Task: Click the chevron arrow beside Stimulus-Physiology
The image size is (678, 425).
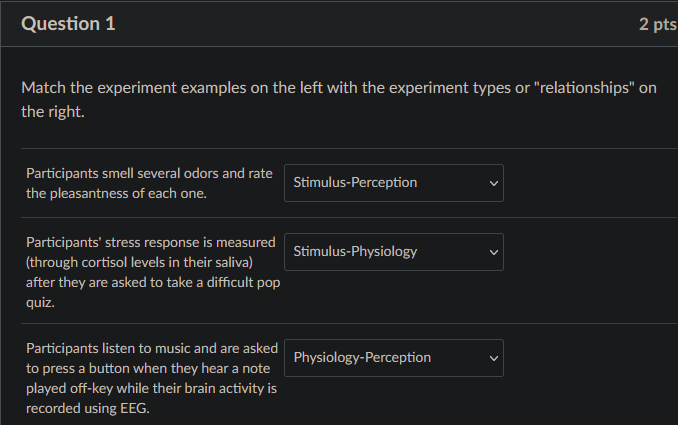Action: point(493,252)
